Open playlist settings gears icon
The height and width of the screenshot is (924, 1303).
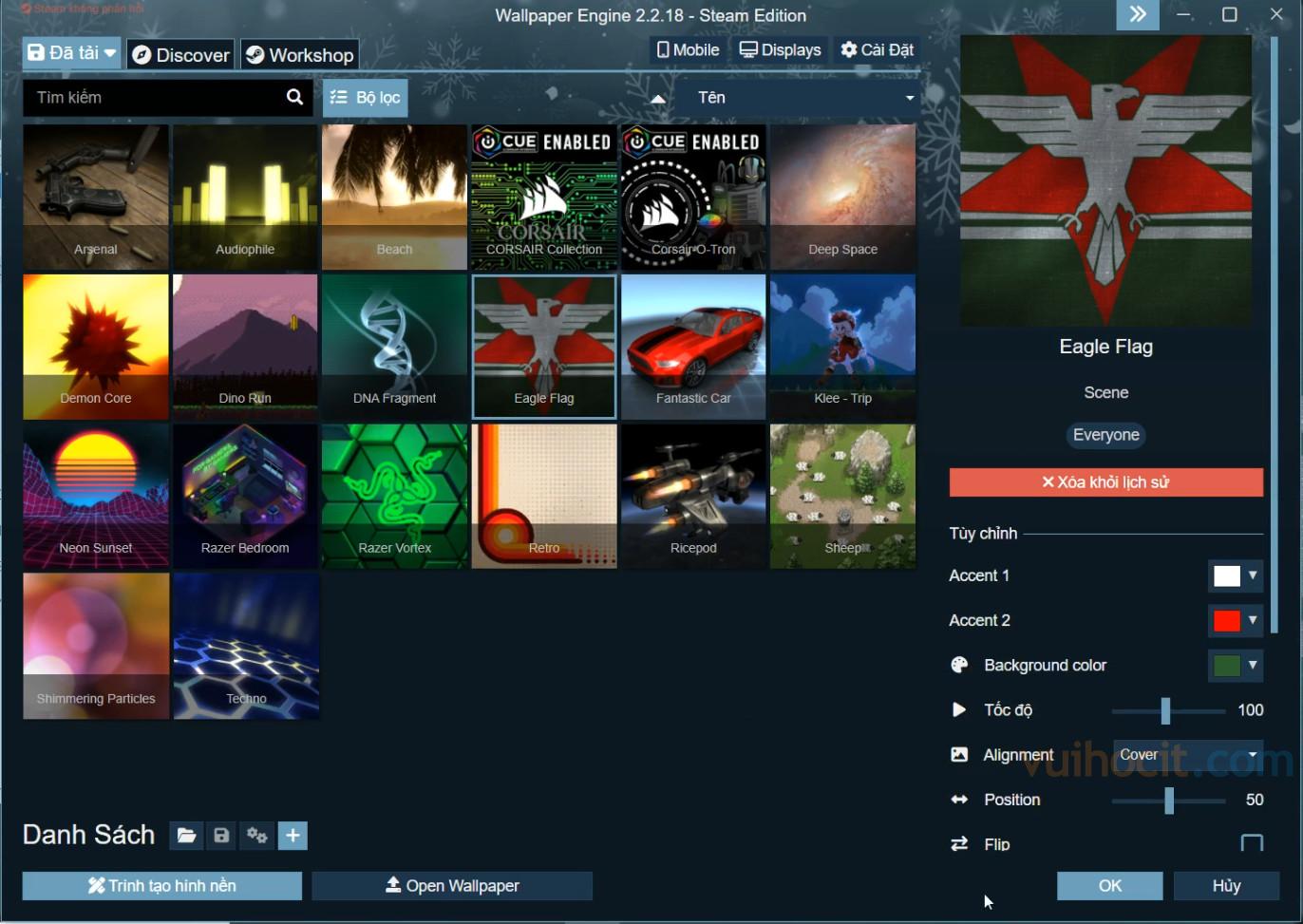click(256, 836)
